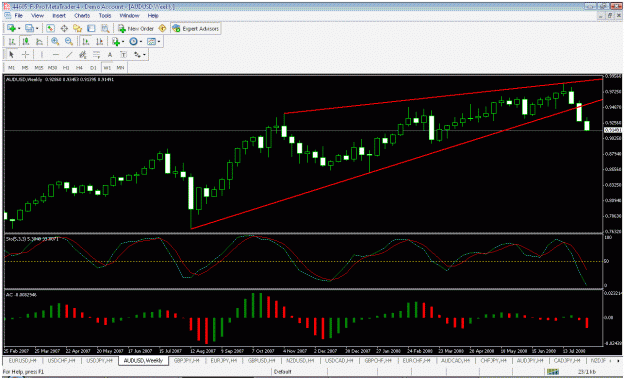Switch timeframe to H1
625x378 pixels.
(66, 68)
